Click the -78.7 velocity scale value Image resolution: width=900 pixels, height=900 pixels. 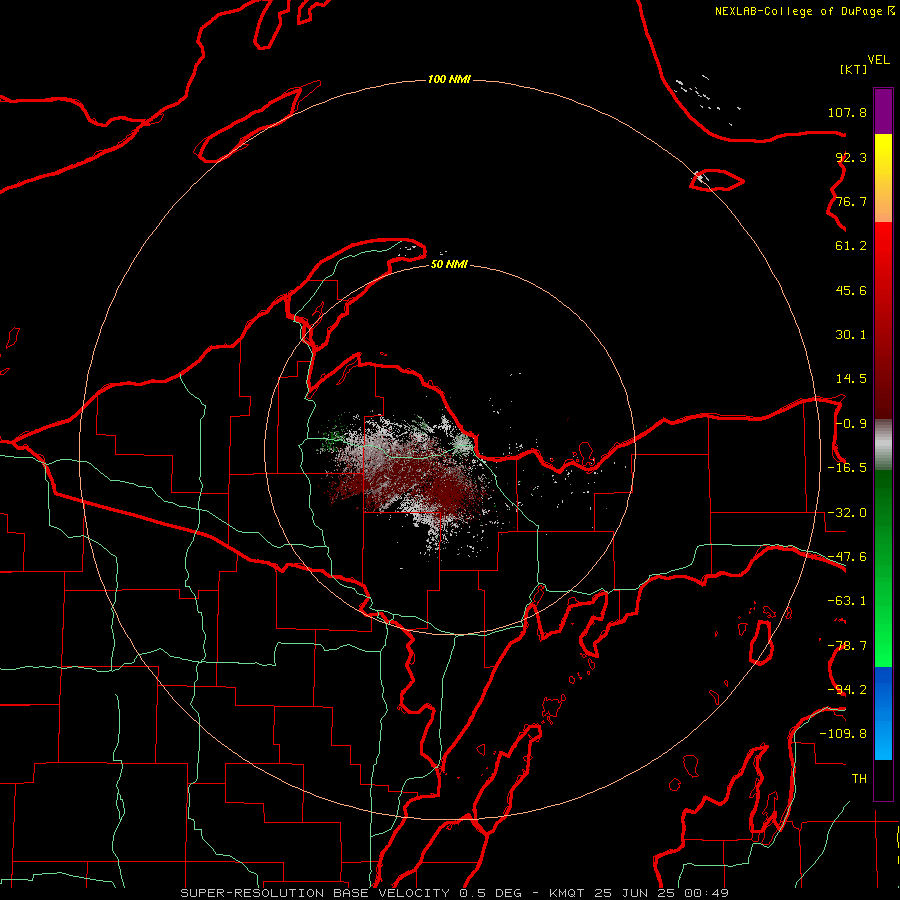point(847,646)
